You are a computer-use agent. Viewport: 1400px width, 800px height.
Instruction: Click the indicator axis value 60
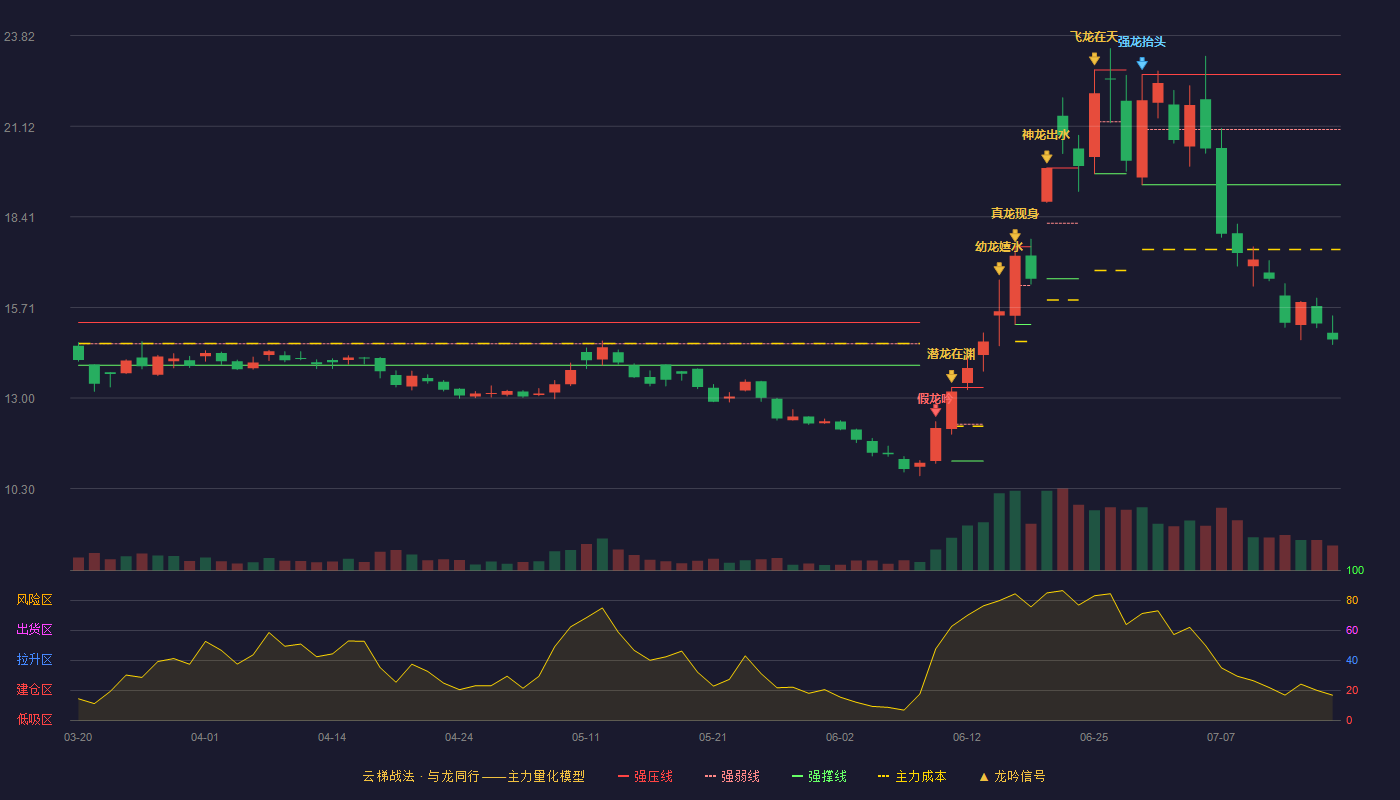pos(1352,630)
